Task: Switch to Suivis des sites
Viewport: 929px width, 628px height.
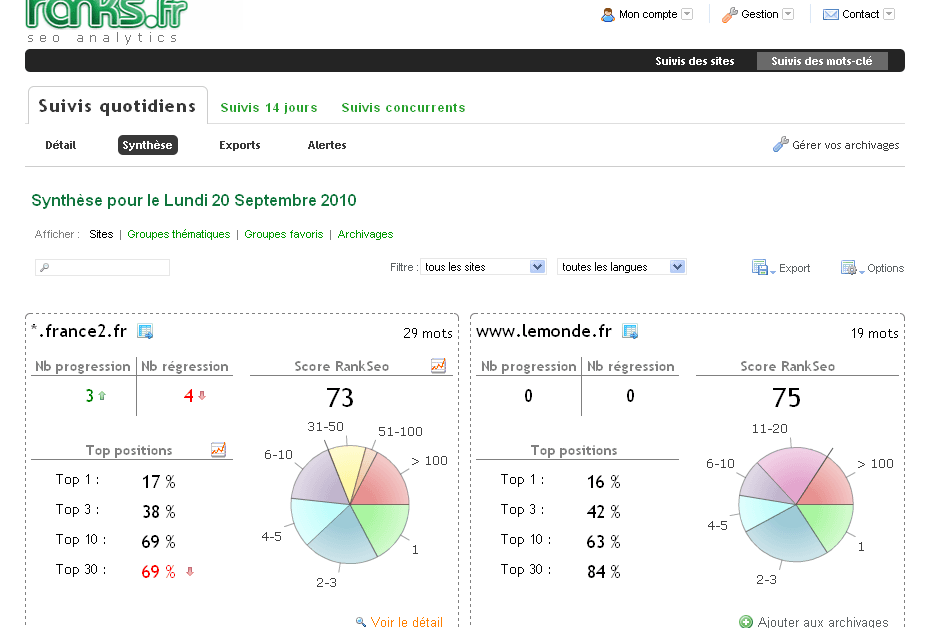Action: click(694, 61)
